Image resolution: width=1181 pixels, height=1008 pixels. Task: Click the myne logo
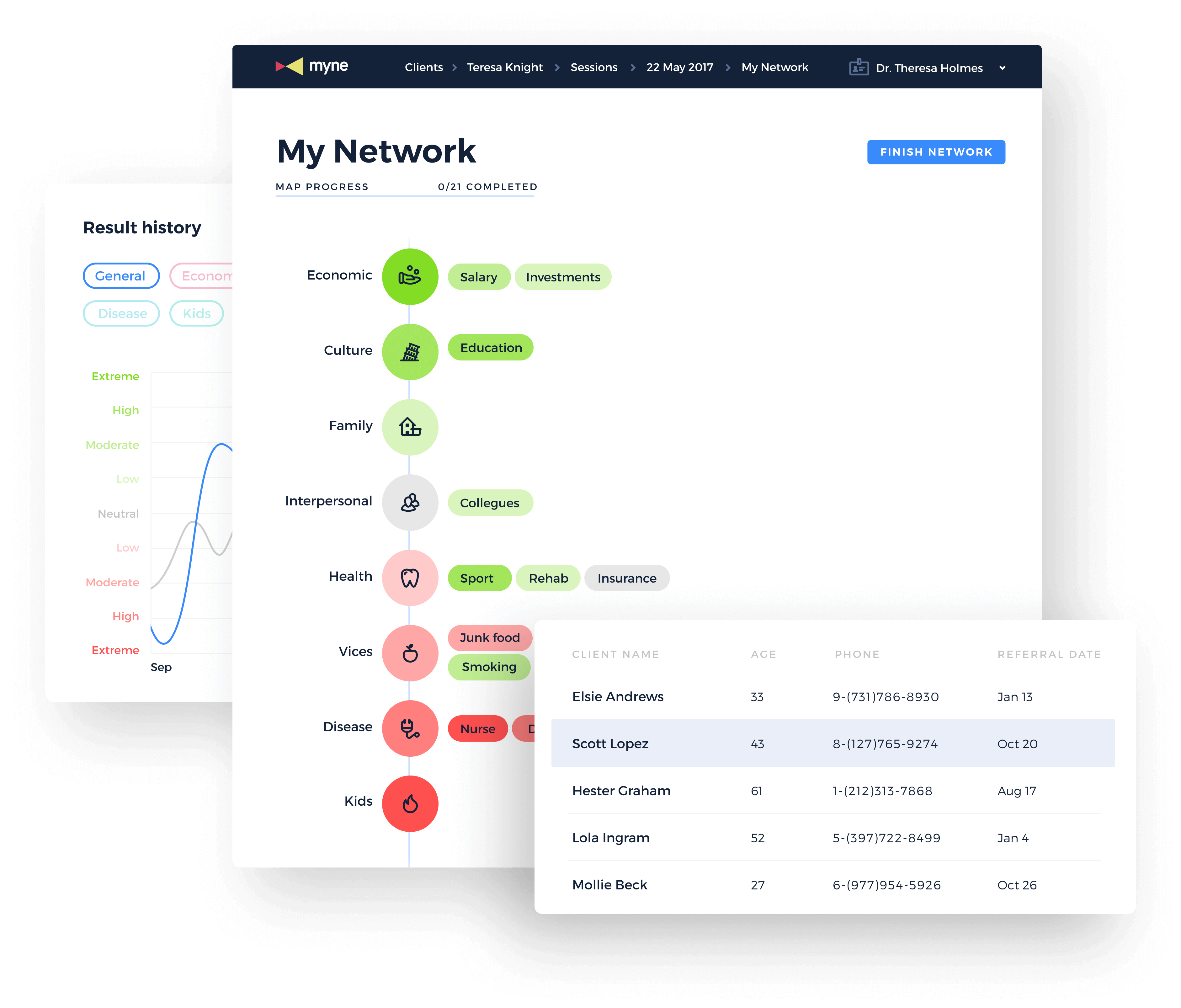[x=312, y=67]
